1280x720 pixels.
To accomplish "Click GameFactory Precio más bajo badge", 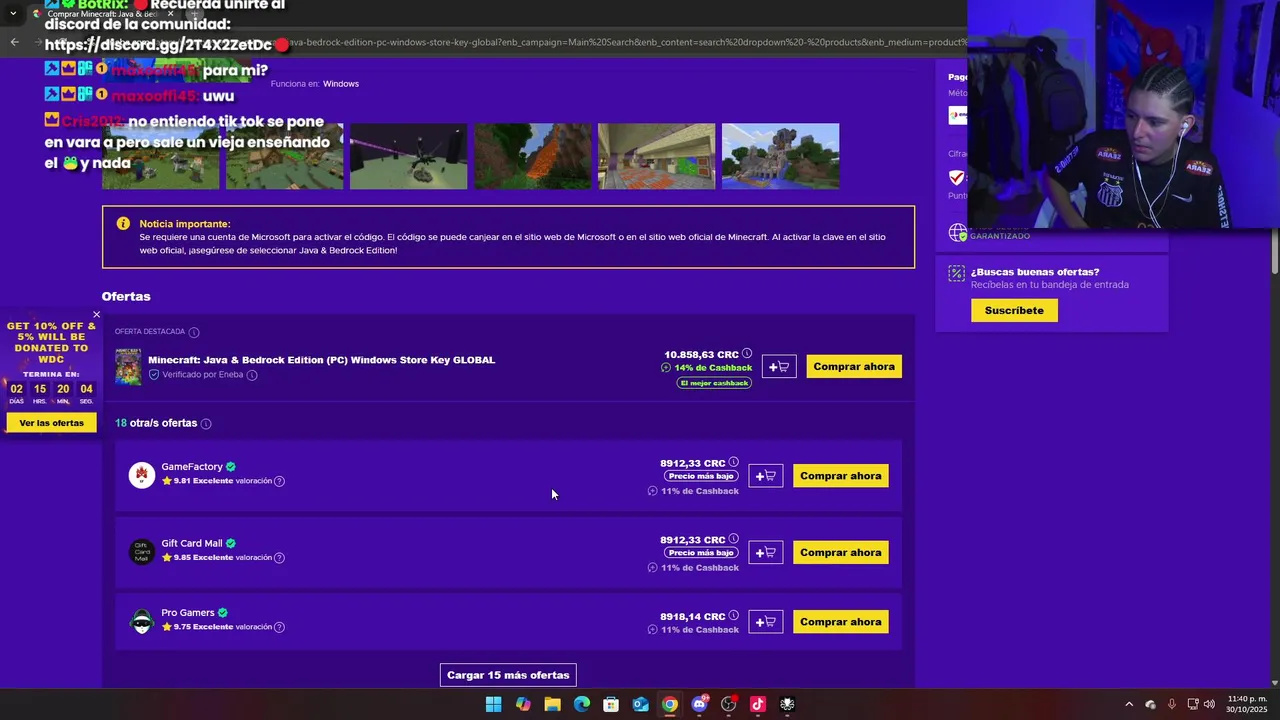I will click(x=701, y=477).
